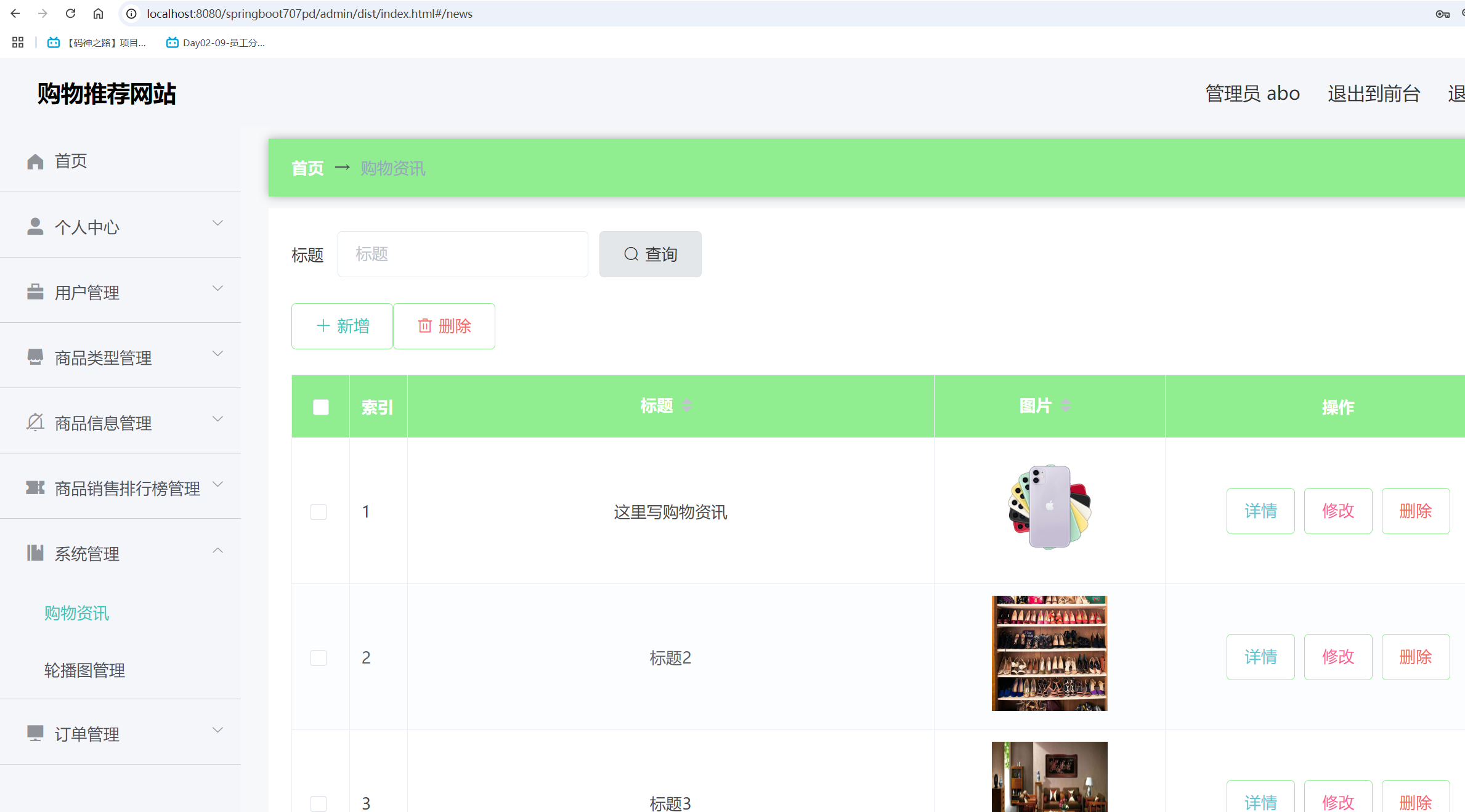Collapse the 系统管理 section chevron
Image resolution: width=1465 pixels, height=812 pixels.
pyautogui.click(x=217, y=550)
